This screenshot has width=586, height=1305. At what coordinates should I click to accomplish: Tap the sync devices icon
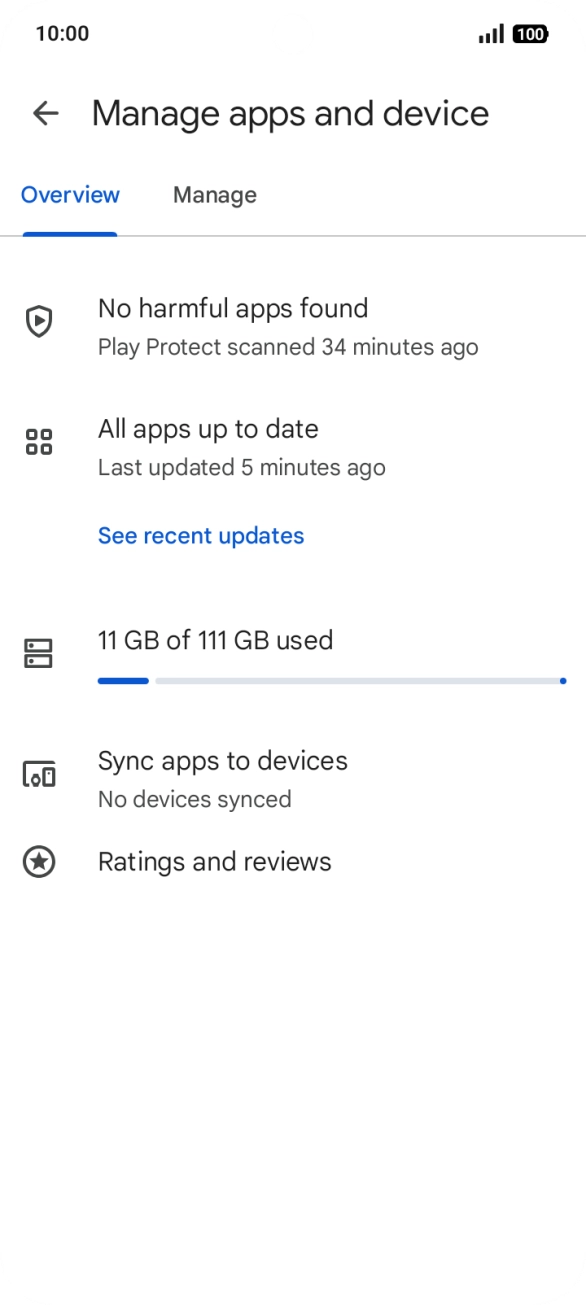tap(39, 774)
